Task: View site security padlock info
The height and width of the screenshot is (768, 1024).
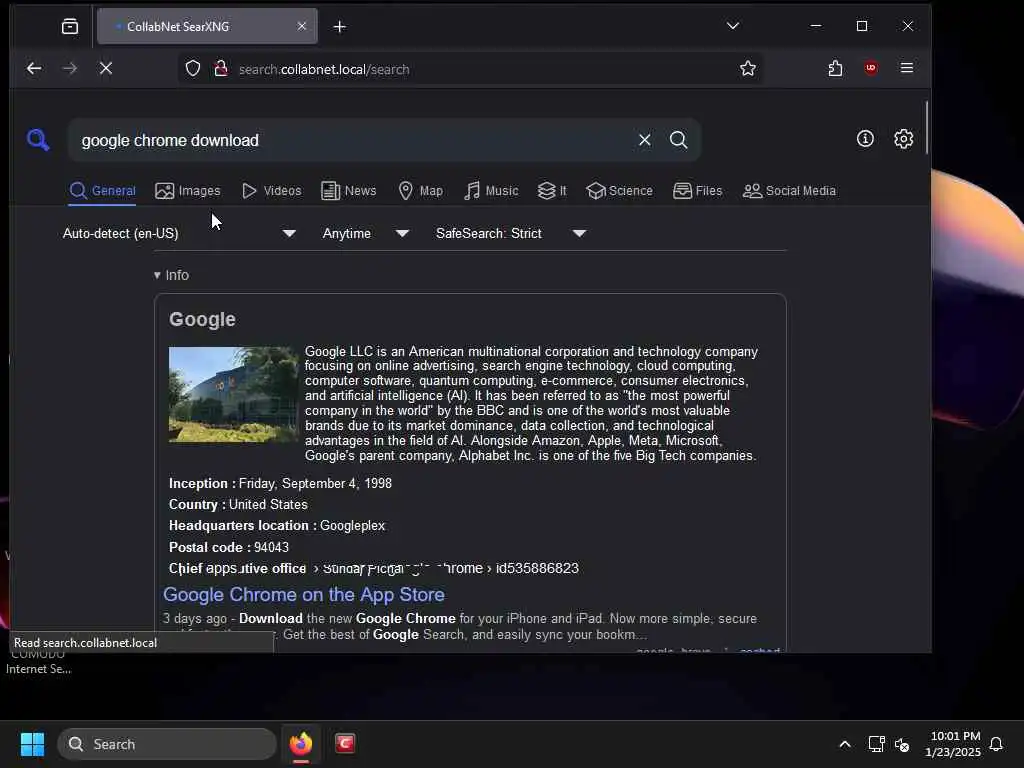Action: click(x=221, y=69)
